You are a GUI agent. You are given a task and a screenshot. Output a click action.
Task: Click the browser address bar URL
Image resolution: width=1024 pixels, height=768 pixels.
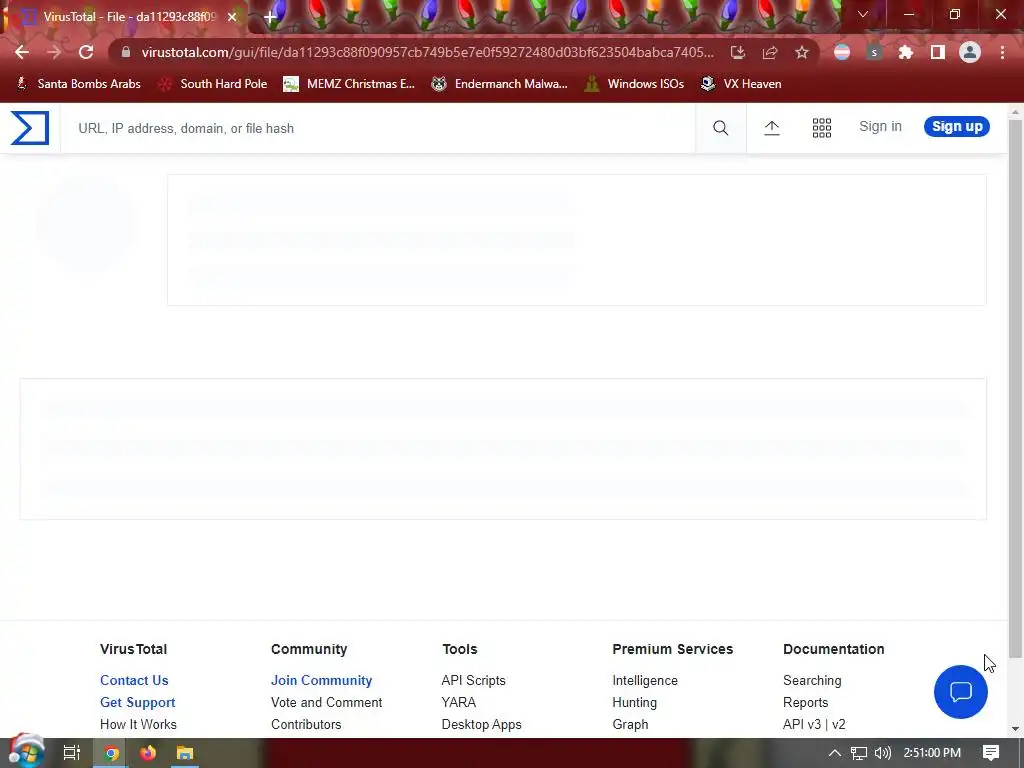[x=428, y=52]
